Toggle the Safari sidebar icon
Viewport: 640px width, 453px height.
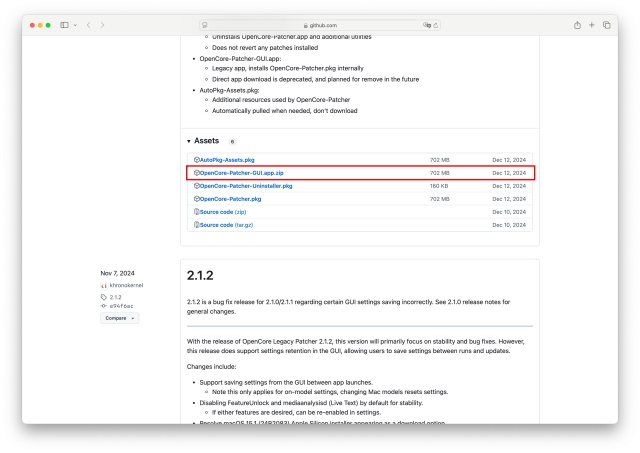(x=64, y=24)
